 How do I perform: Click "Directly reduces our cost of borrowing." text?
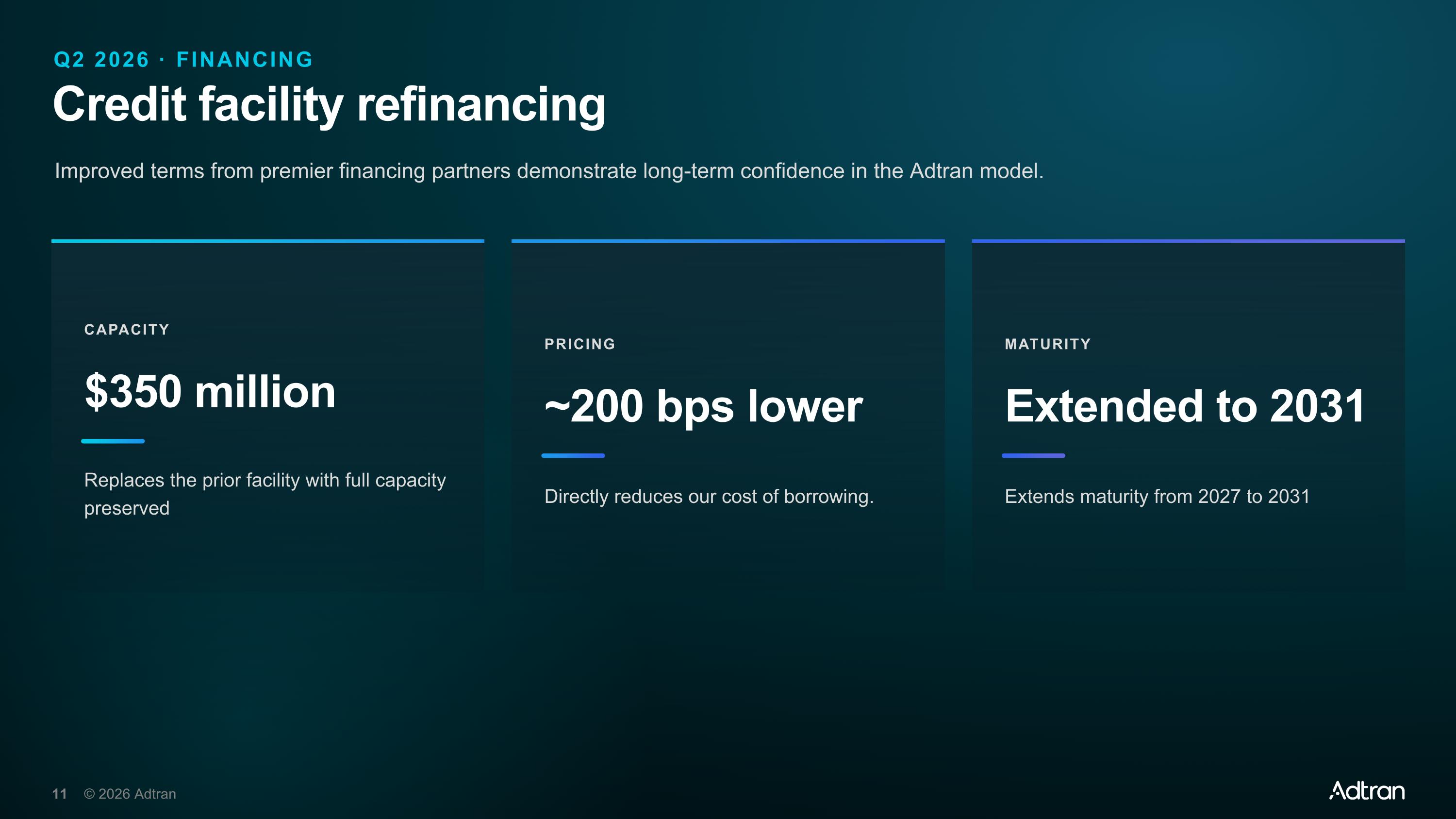(709, 496)
